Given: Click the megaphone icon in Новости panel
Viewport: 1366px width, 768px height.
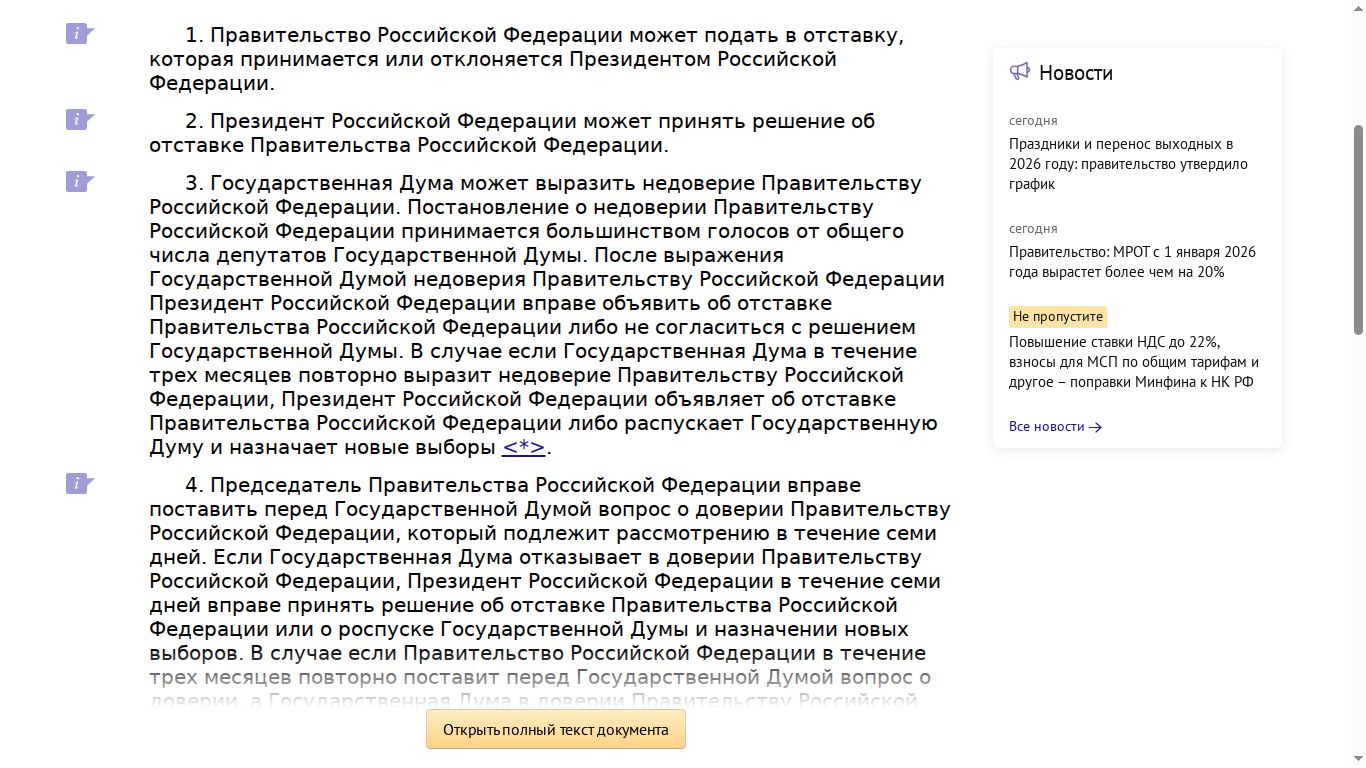Looking at the screenshot, I should click(x=1019, y=72).
